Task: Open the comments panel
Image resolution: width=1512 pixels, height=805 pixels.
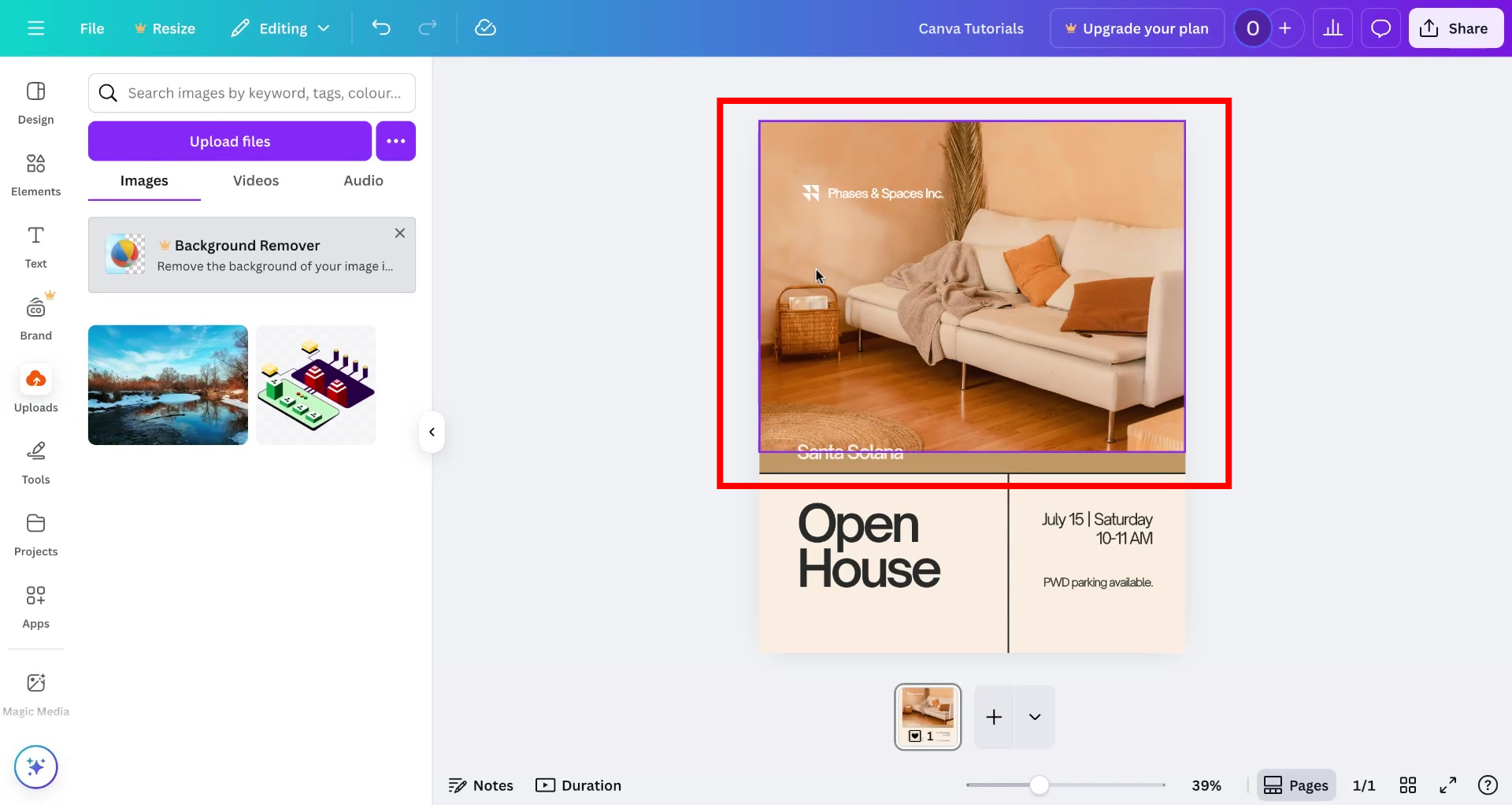Action: [x=1380, y=28]
